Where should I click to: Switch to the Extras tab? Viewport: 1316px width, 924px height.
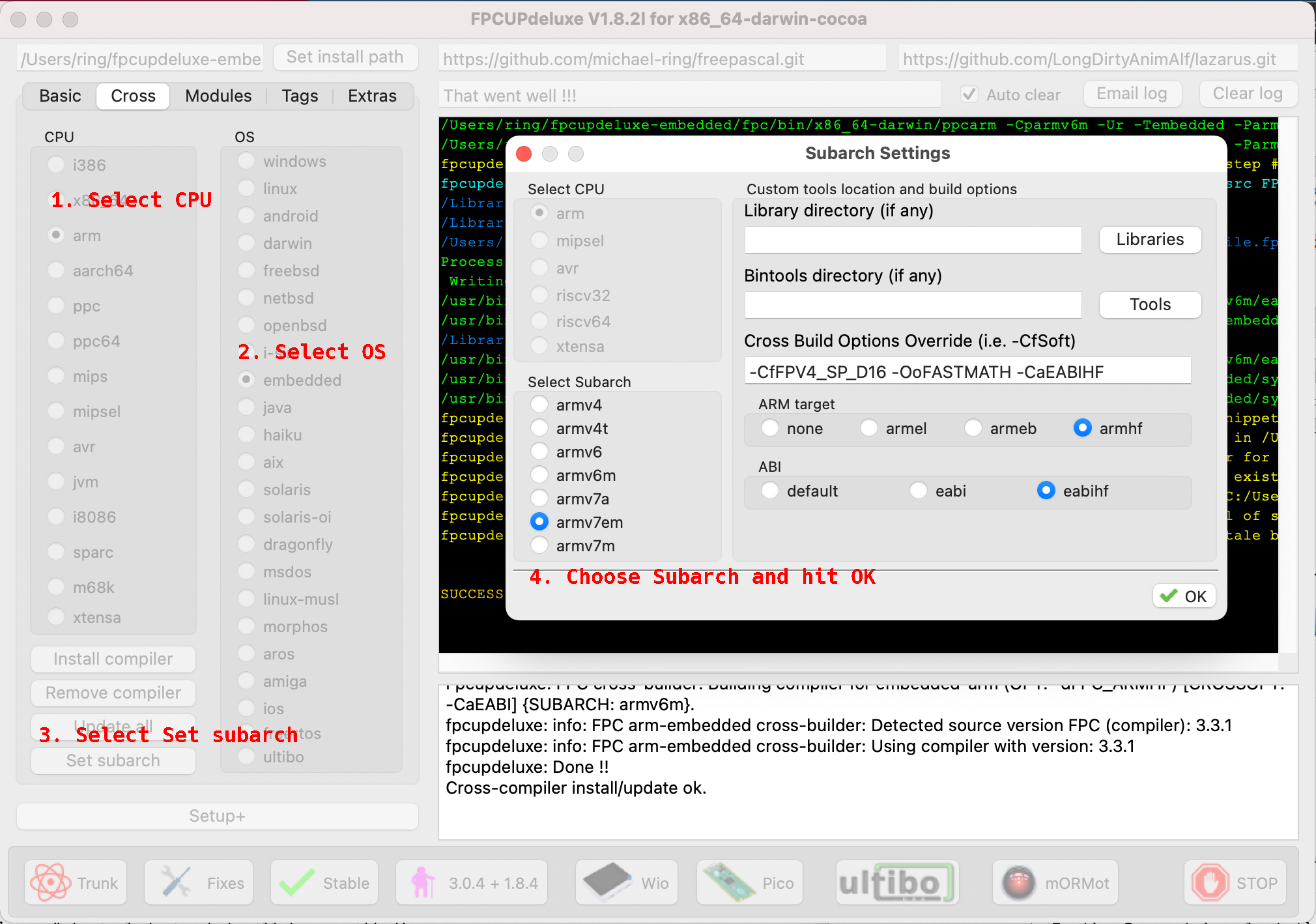click(x=372, y=96)
